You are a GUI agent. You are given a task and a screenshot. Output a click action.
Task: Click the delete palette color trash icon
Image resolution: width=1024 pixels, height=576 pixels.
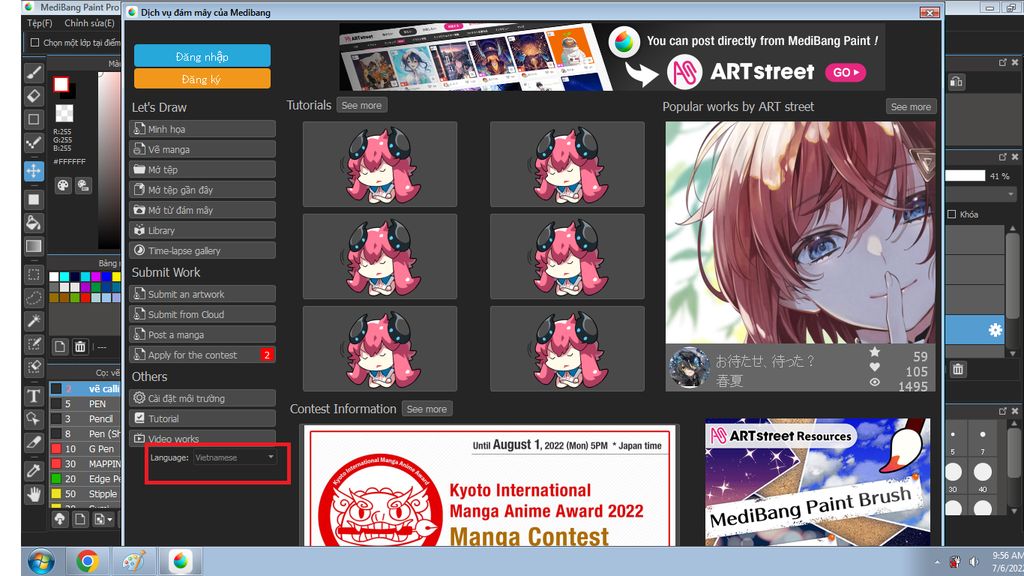pyautogui.click(x=80, y=346)
